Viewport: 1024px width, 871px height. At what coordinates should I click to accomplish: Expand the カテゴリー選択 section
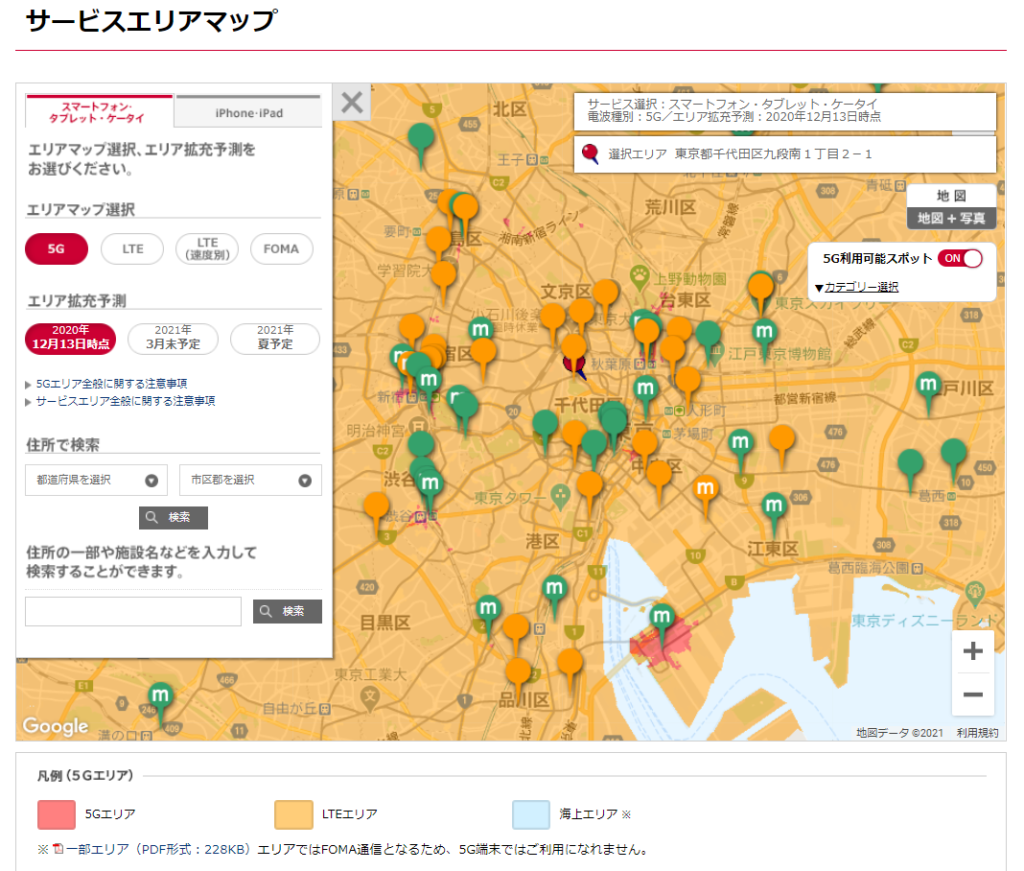click(x=858, y=287)
